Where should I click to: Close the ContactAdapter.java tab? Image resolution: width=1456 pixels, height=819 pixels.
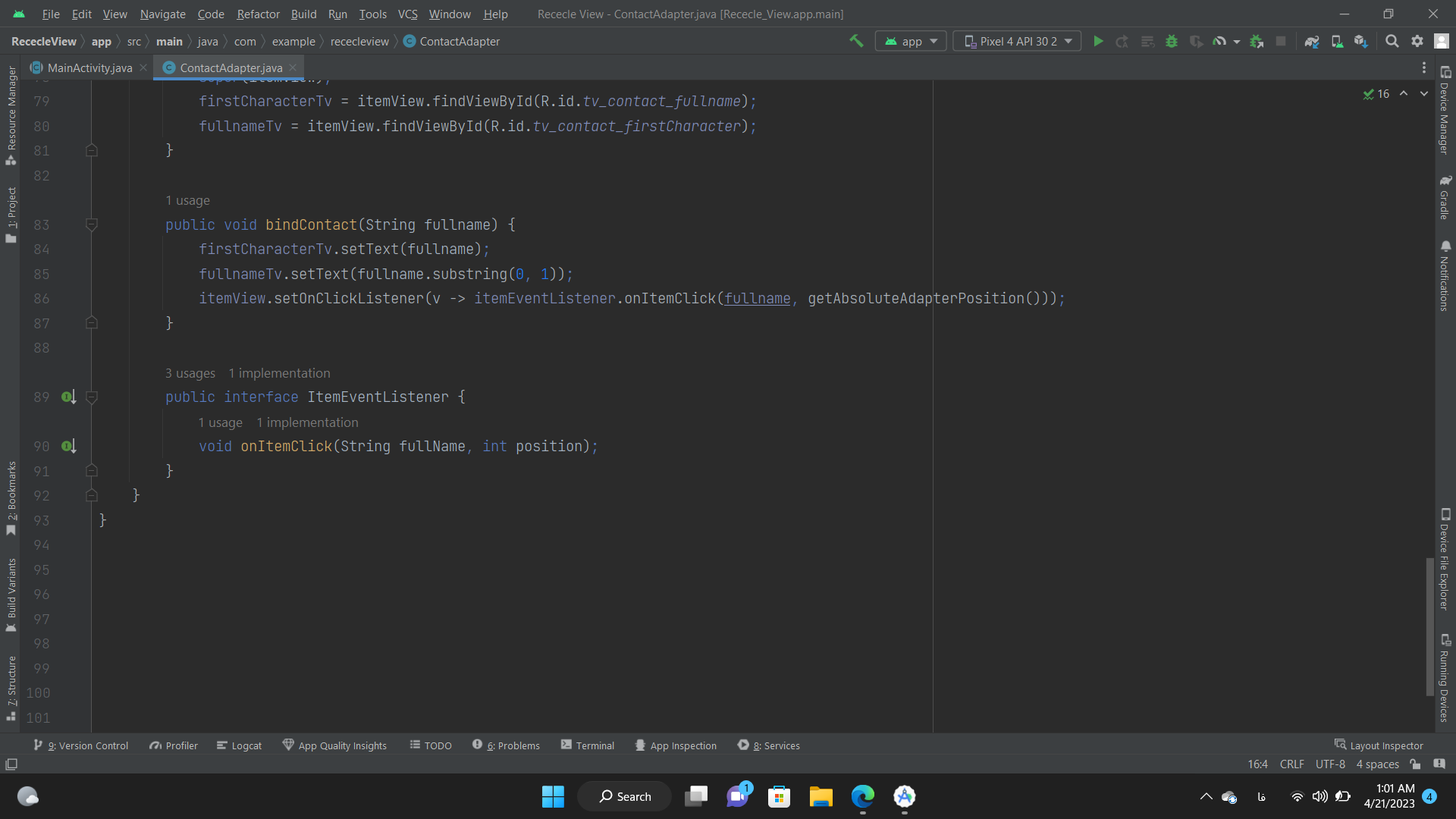click(x=293, y=67)
